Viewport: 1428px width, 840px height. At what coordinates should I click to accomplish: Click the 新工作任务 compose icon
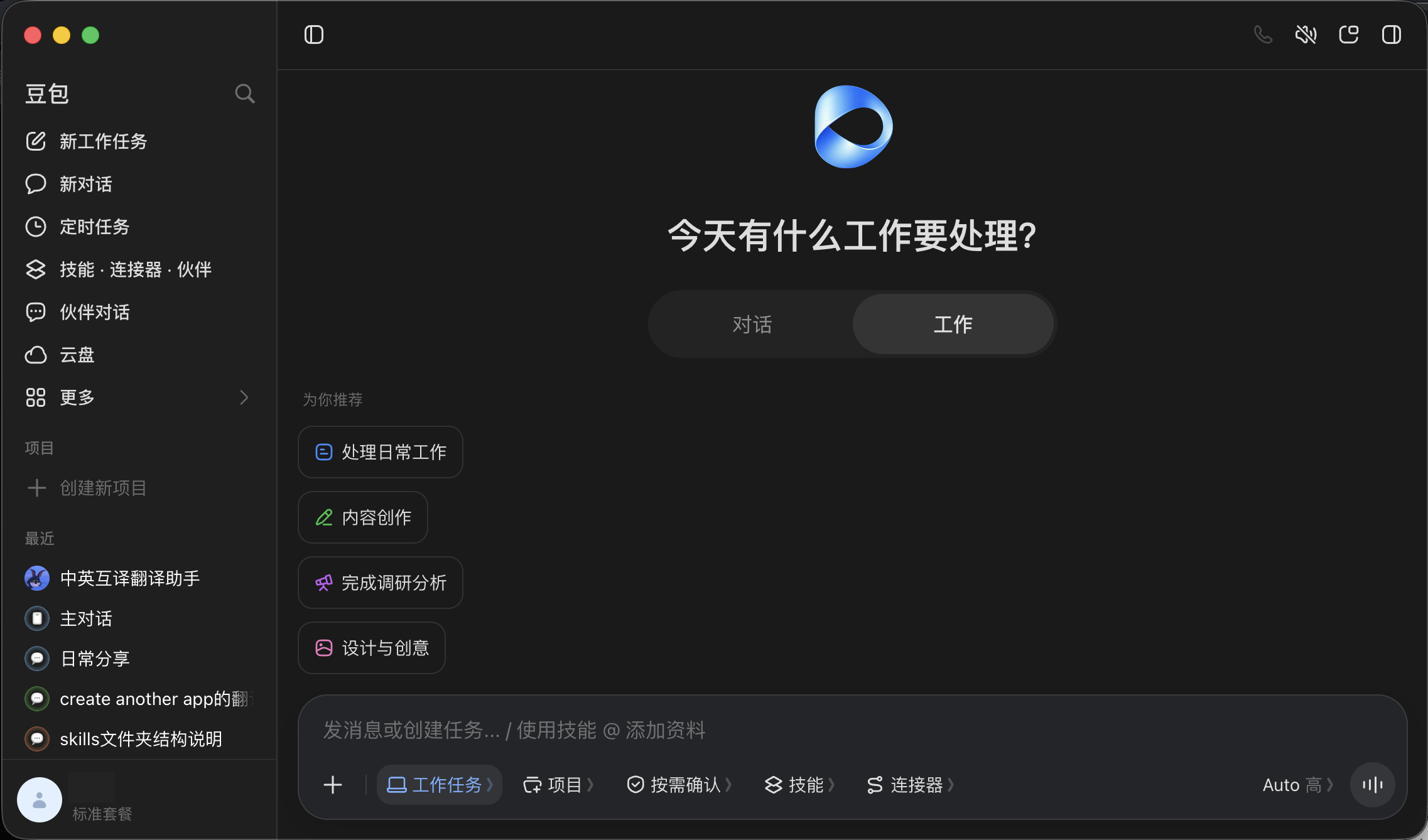pos(36,141)
